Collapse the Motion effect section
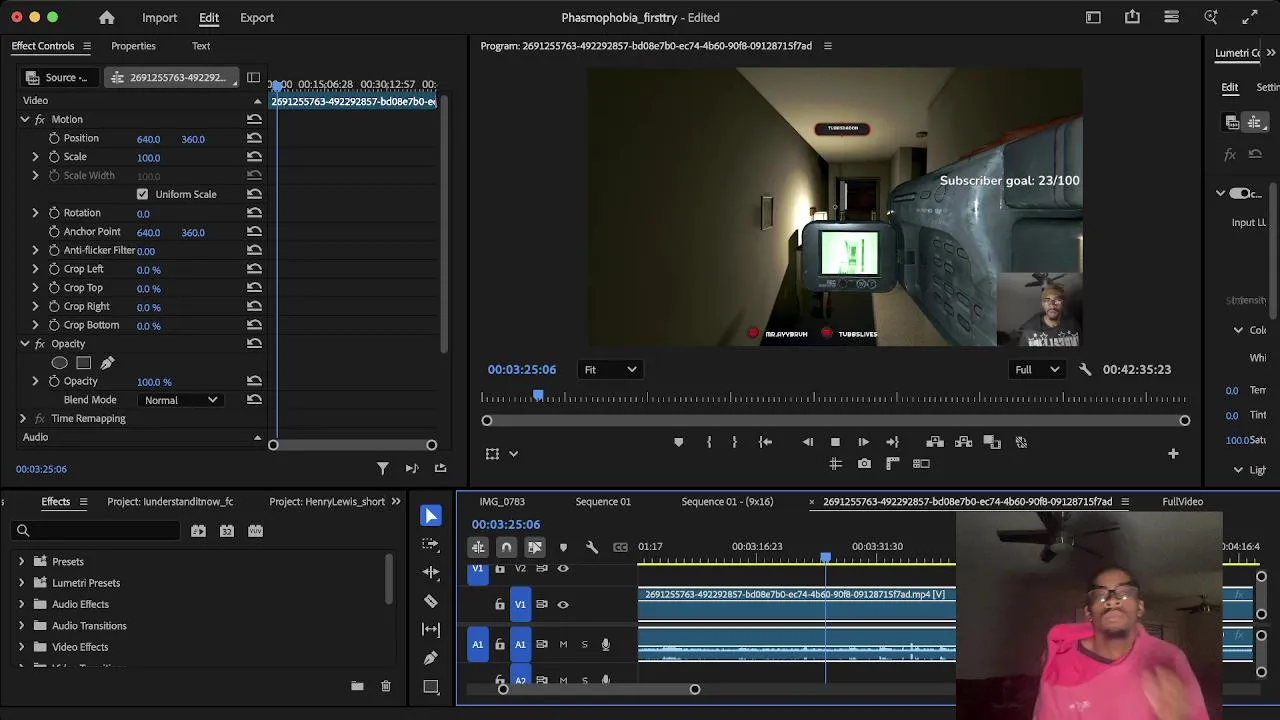The image size is (1280, 720). (x=25, y=119)
